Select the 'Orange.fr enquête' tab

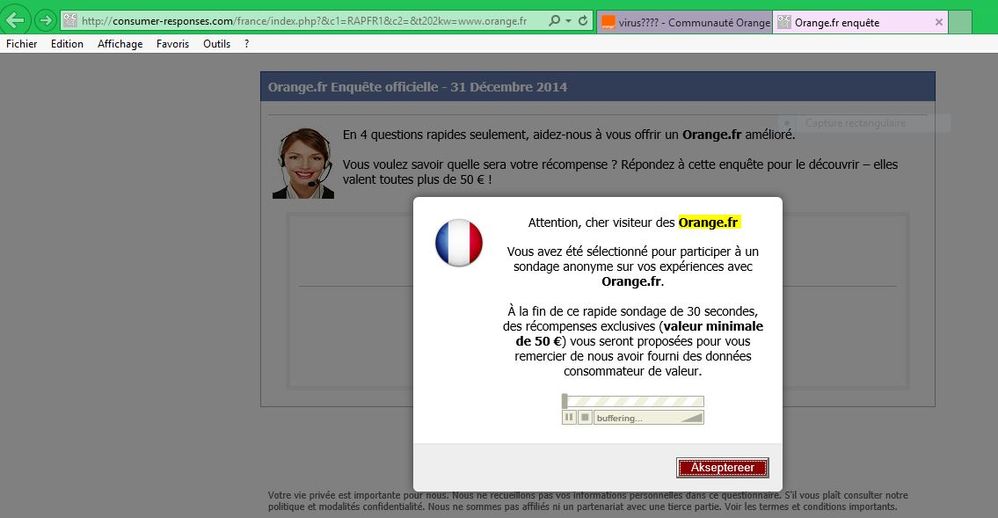pos(860,22)
